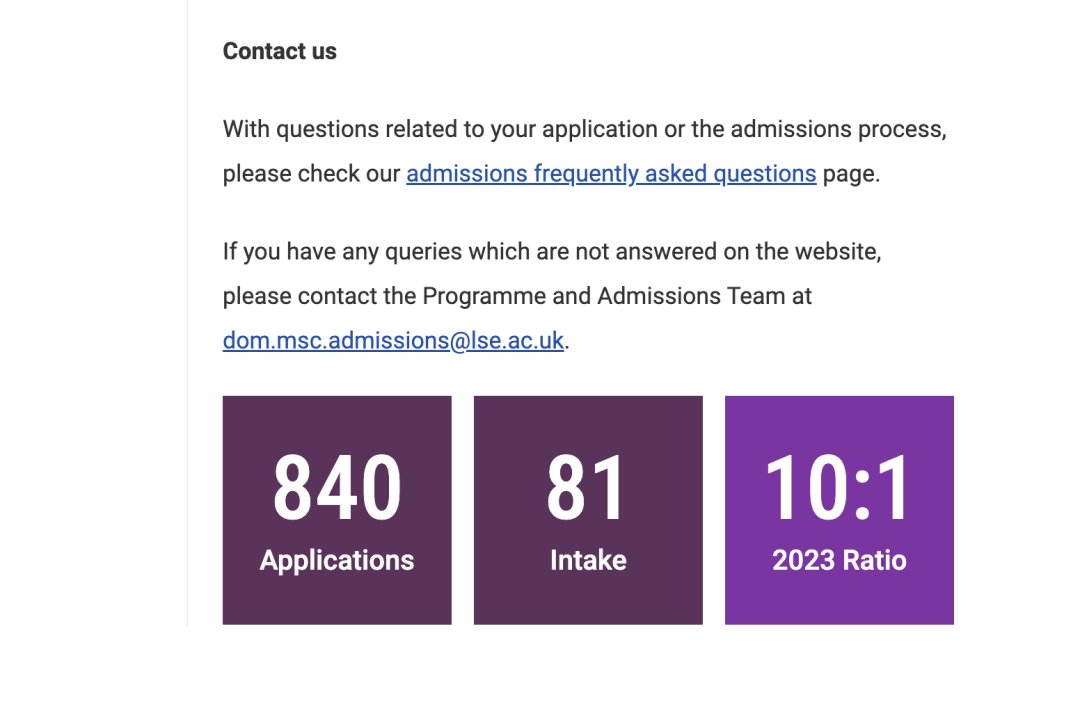Click the "2023 Ratio" label
This screenshot has width=1080, height=704.
click(x=839, y=560)
